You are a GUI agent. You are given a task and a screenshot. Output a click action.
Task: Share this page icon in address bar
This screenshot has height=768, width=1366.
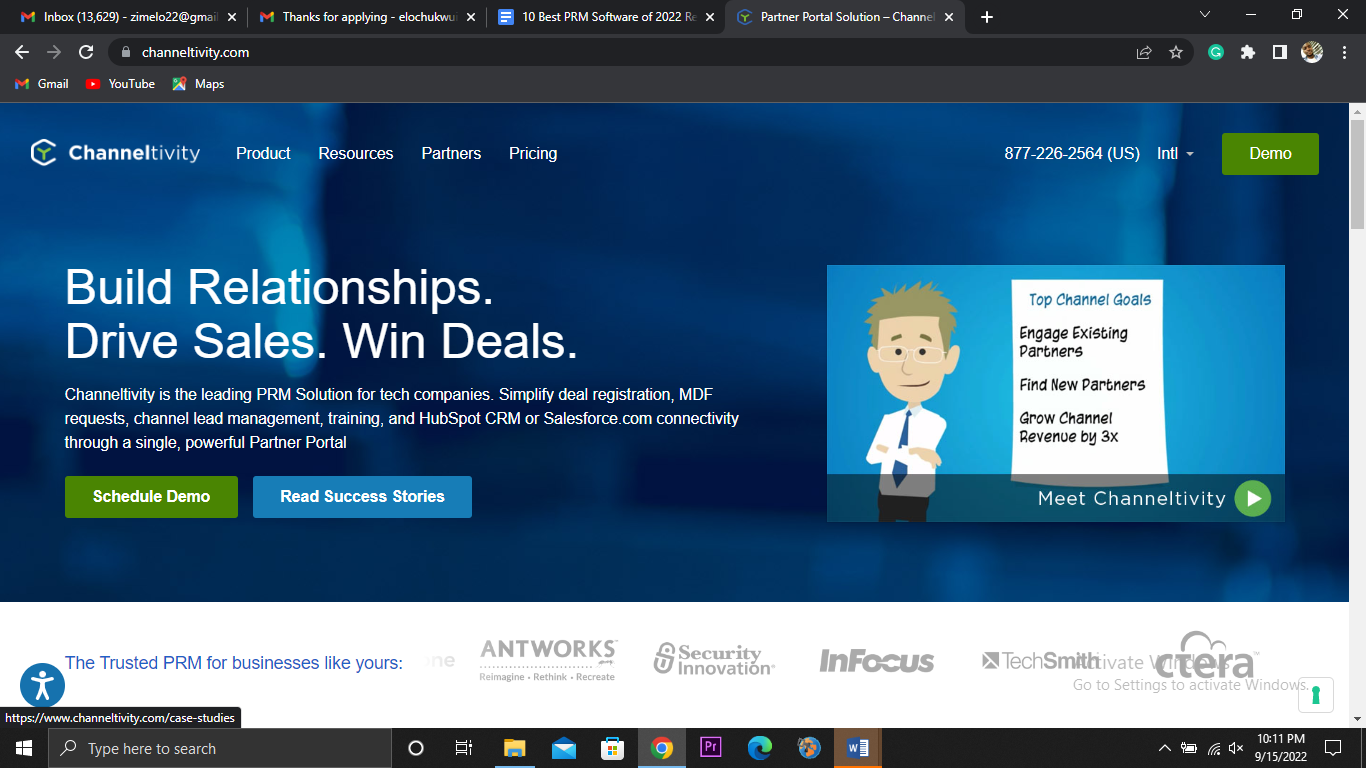coord(1144,52)
